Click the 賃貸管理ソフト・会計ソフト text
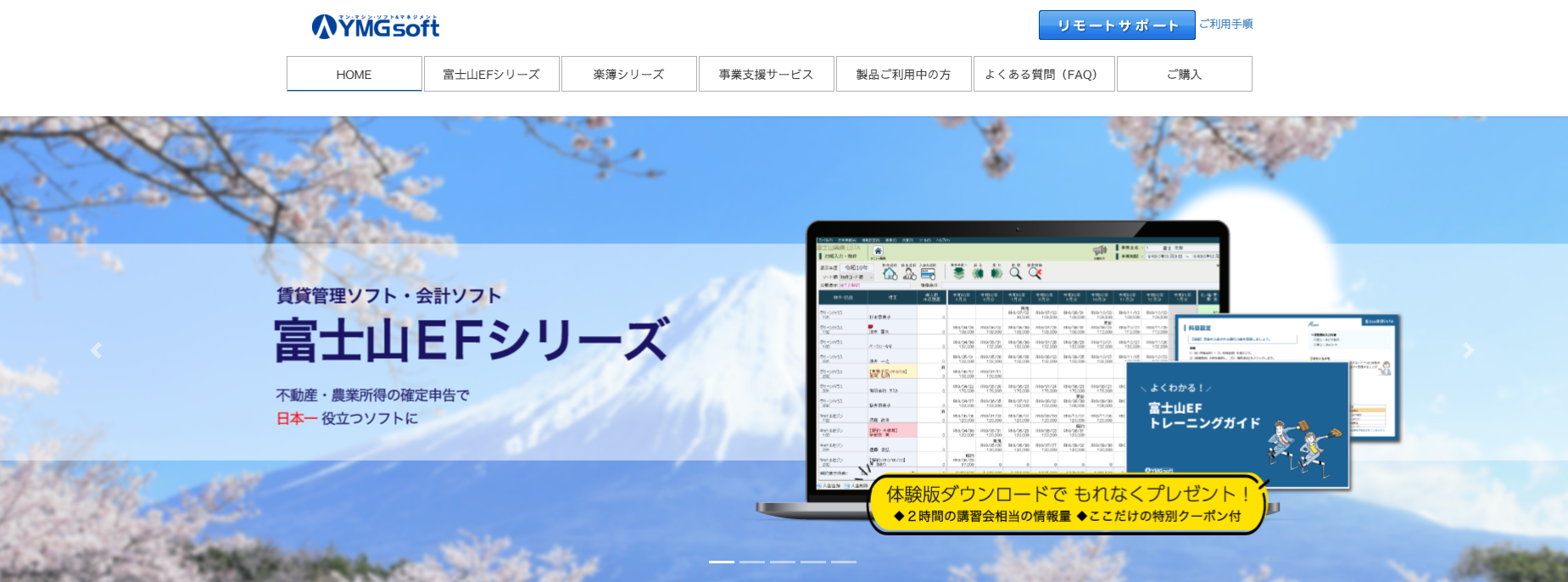The image size is (1568, 582). [389, 295]
